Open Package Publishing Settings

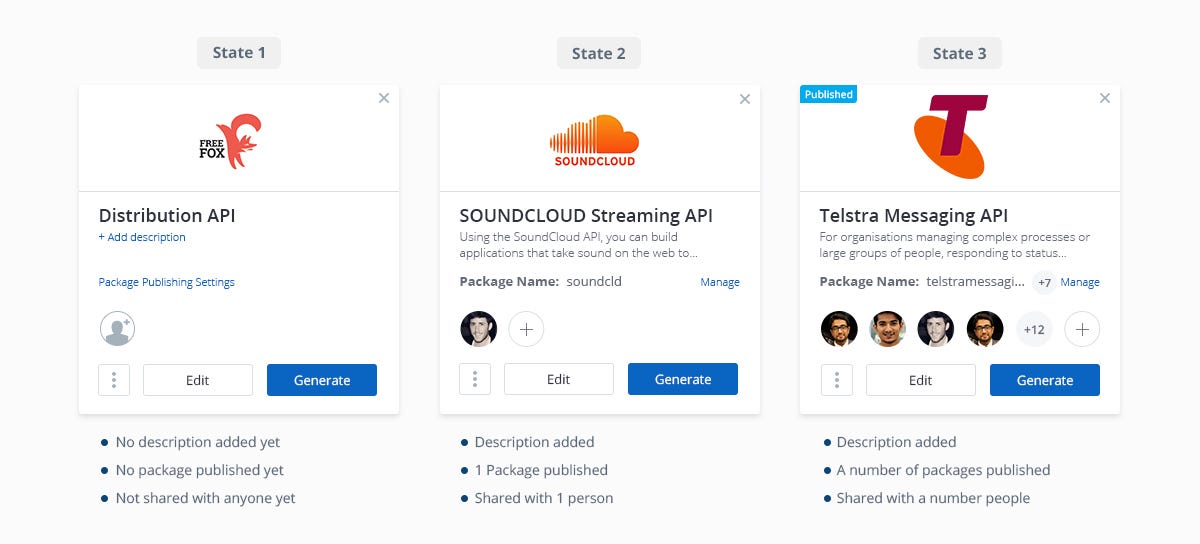(166, 282)
